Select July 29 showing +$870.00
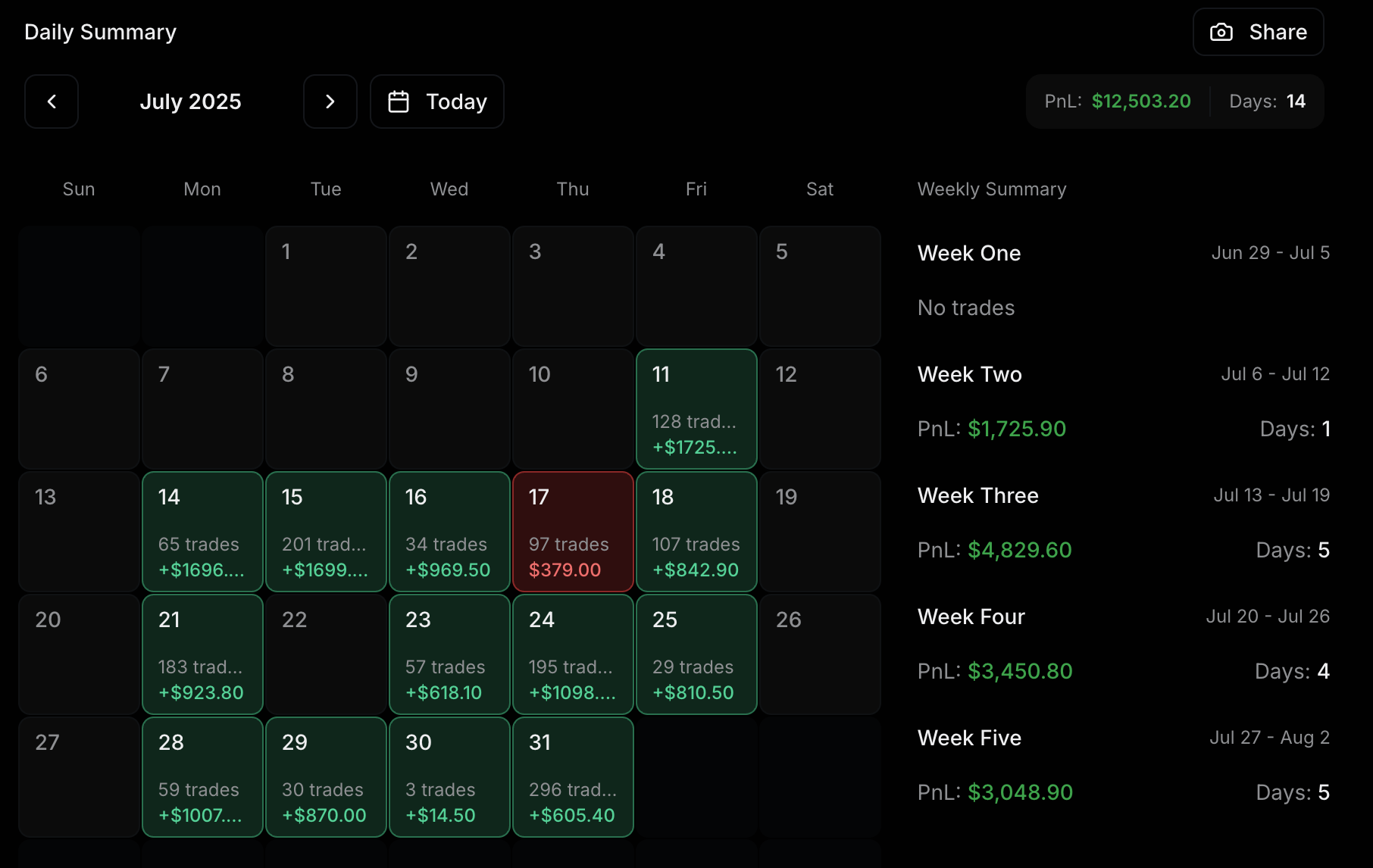Screen dimensions: 1373x868 tap(326, 777)
